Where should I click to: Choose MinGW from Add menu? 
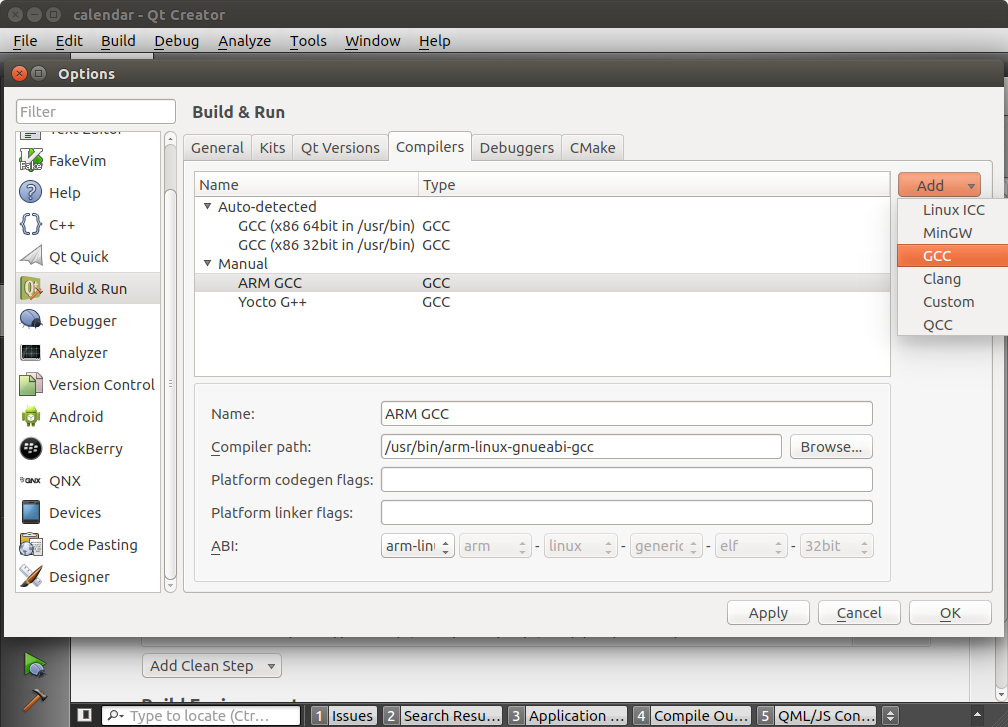tap(953, 233)
